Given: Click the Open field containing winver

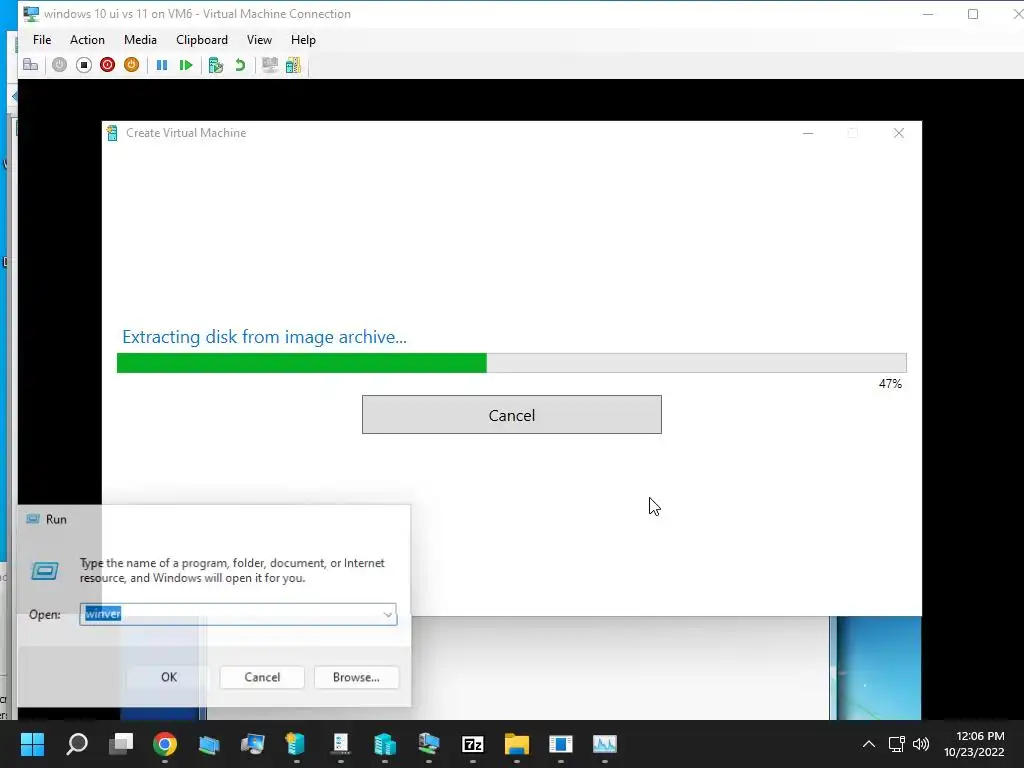Looking at the screenshot, I should click(238, 615).
